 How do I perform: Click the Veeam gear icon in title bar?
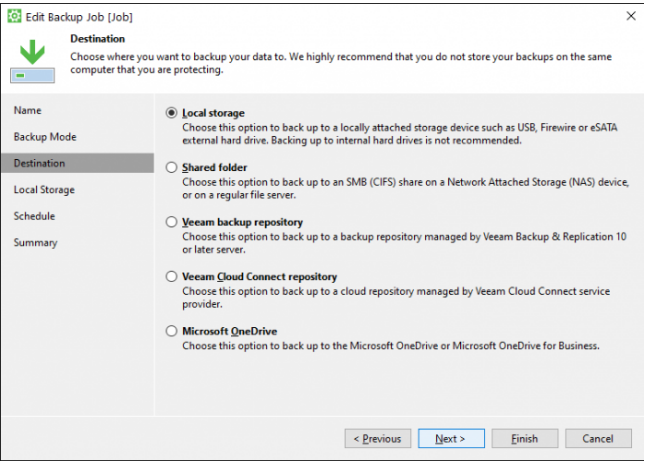click(x=14, y=17)
